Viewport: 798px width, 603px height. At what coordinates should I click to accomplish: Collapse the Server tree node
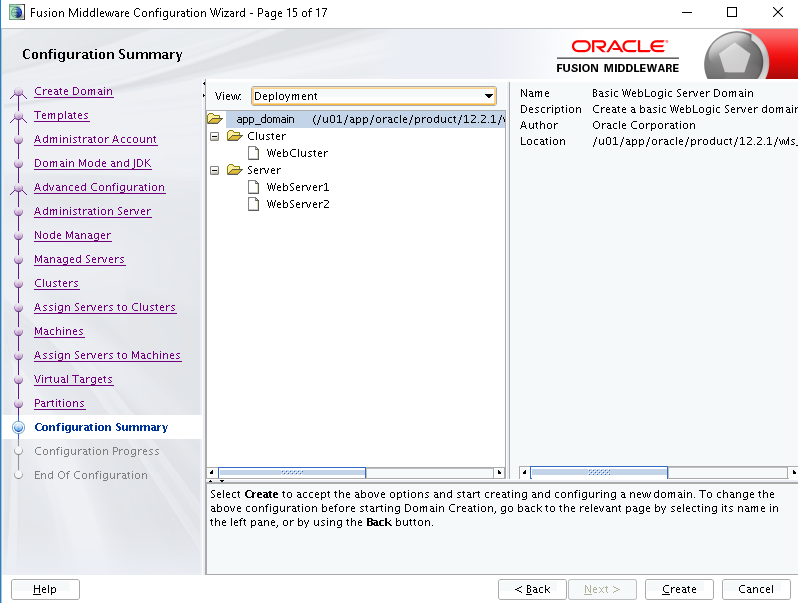click(215, 170)
